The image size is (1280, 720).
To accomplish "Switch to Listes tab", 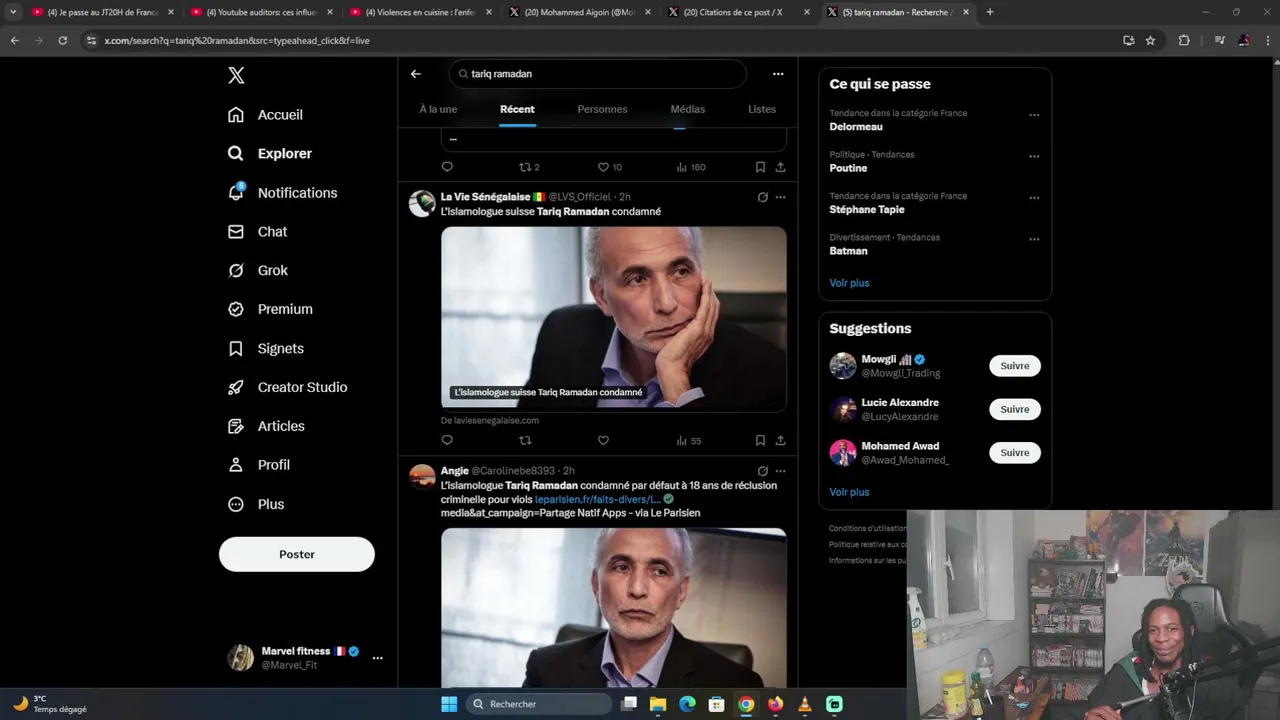I will (x=762, y=109).
